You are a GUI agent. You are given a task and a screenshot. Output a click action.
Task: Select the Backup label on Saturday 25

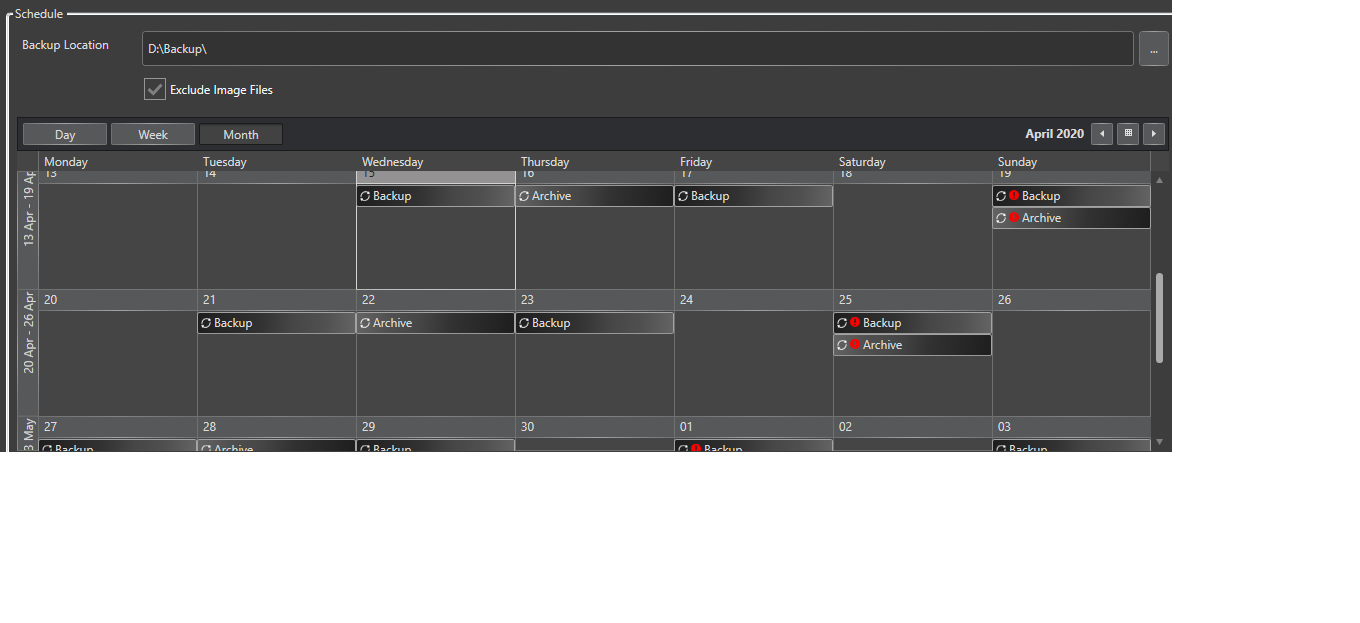[882, 323]
